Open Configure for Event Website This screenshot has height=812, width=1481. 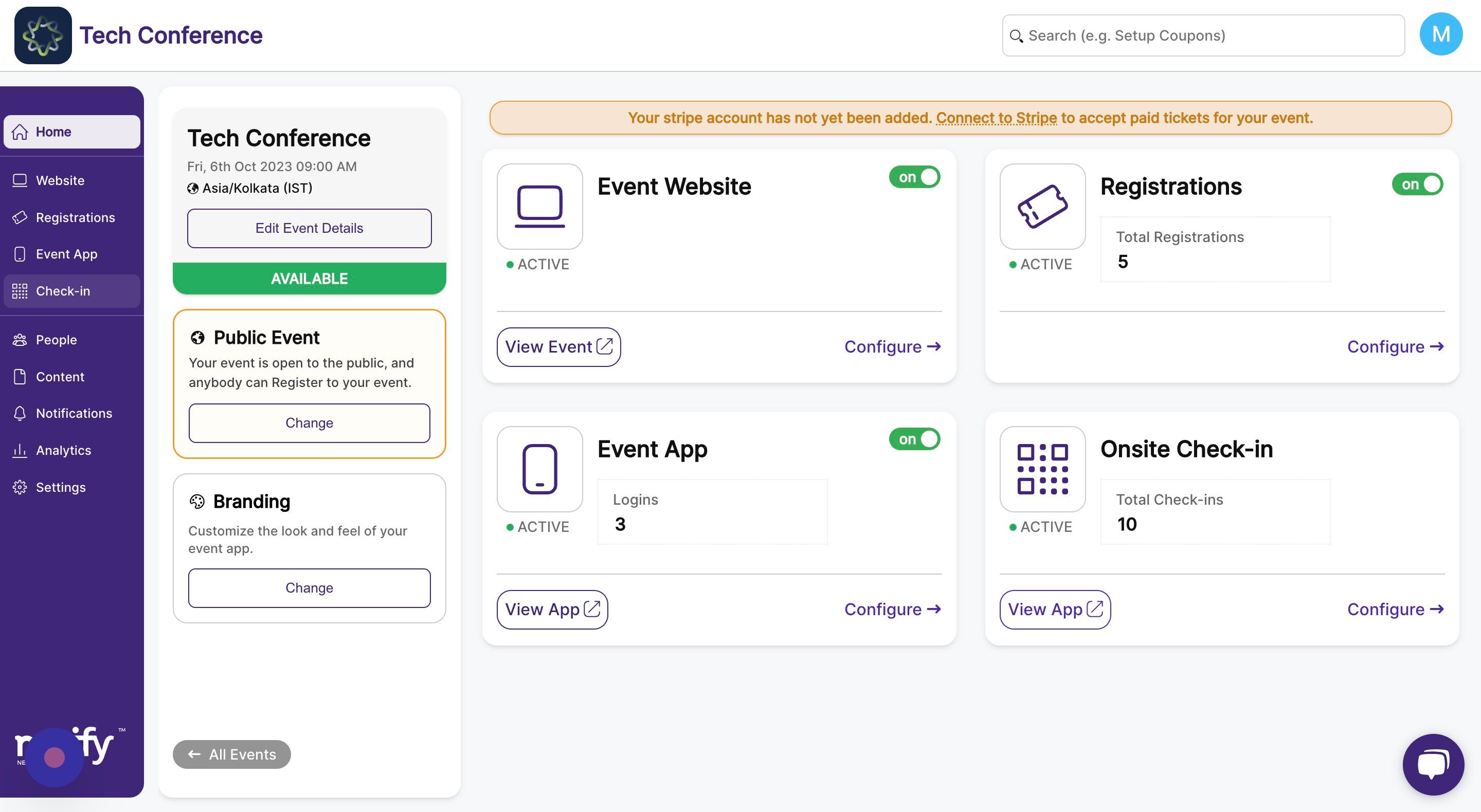892,346
